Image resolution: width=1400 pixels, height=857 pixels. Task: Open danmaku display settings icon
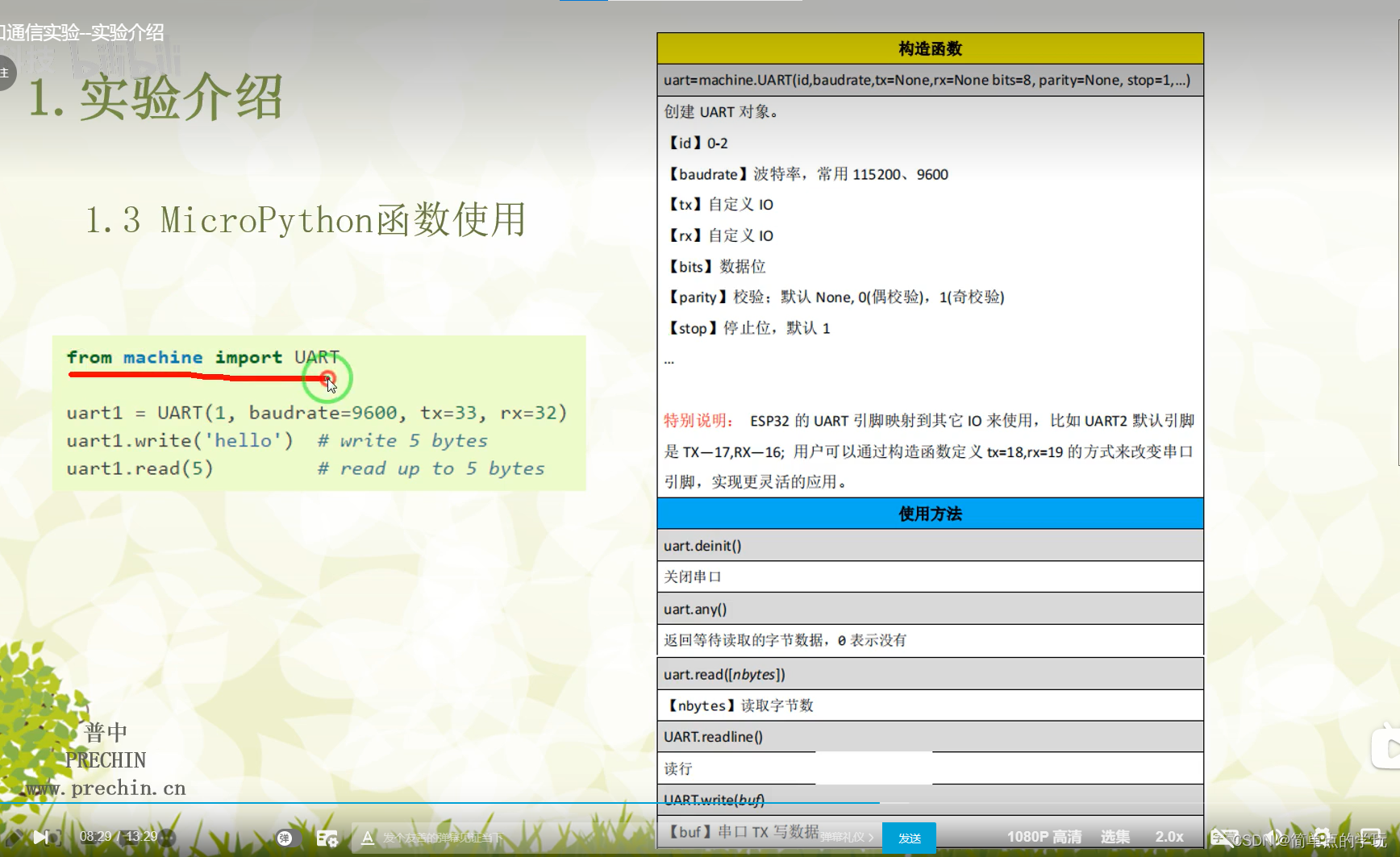[x=327, y=838]
